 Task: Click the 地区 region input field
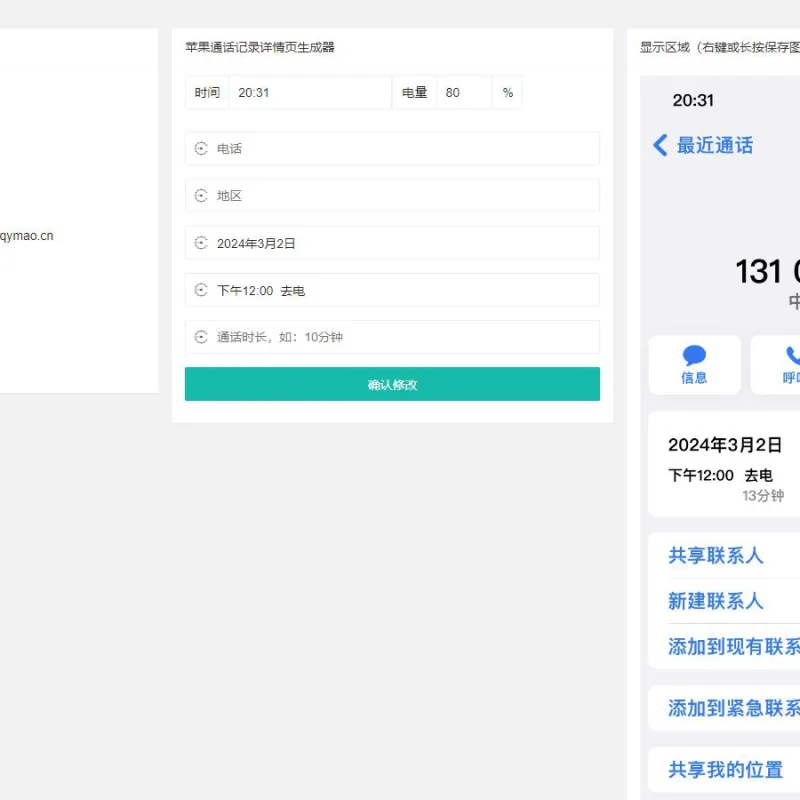tap(392, 195)
